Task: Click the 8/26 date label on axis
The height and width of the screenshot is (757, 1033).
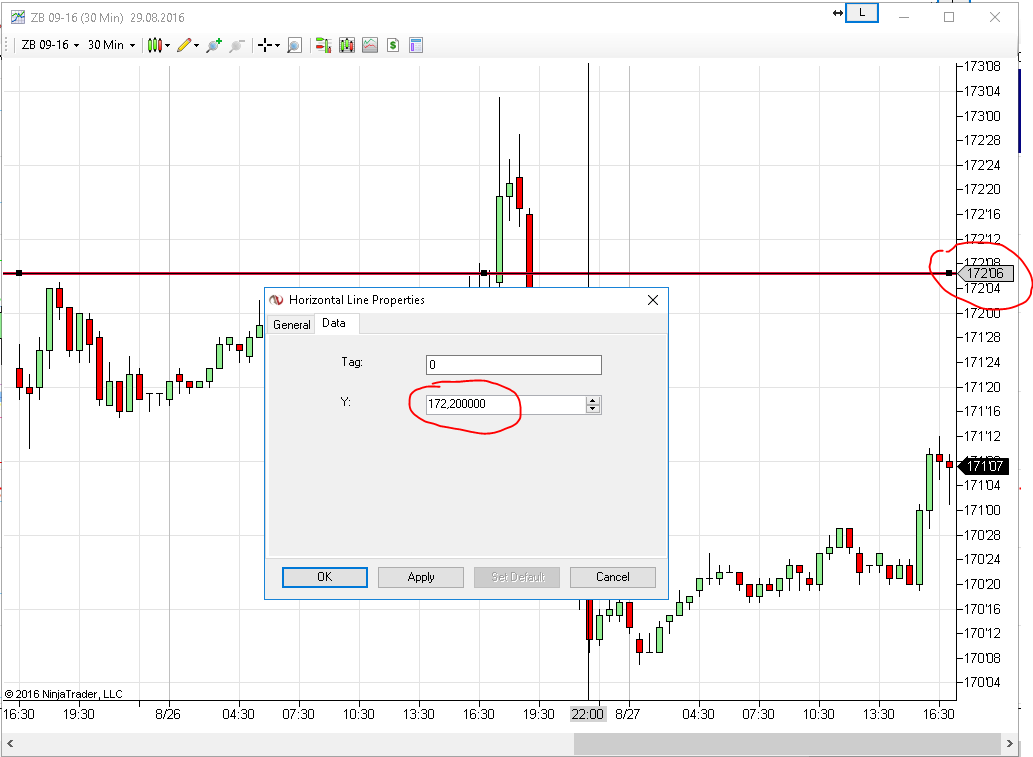Action: tap(168, 714)
